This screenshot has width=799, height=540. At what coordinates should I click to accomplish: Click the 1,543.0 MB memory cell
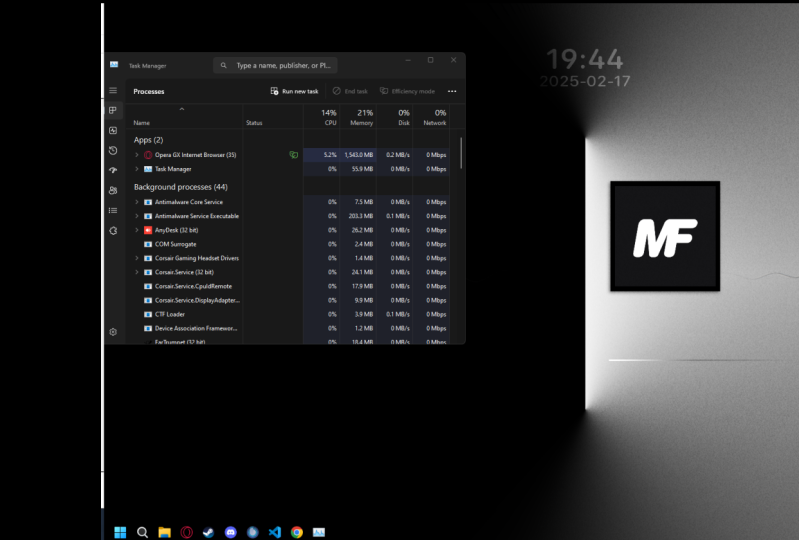[x=358, y=155]
